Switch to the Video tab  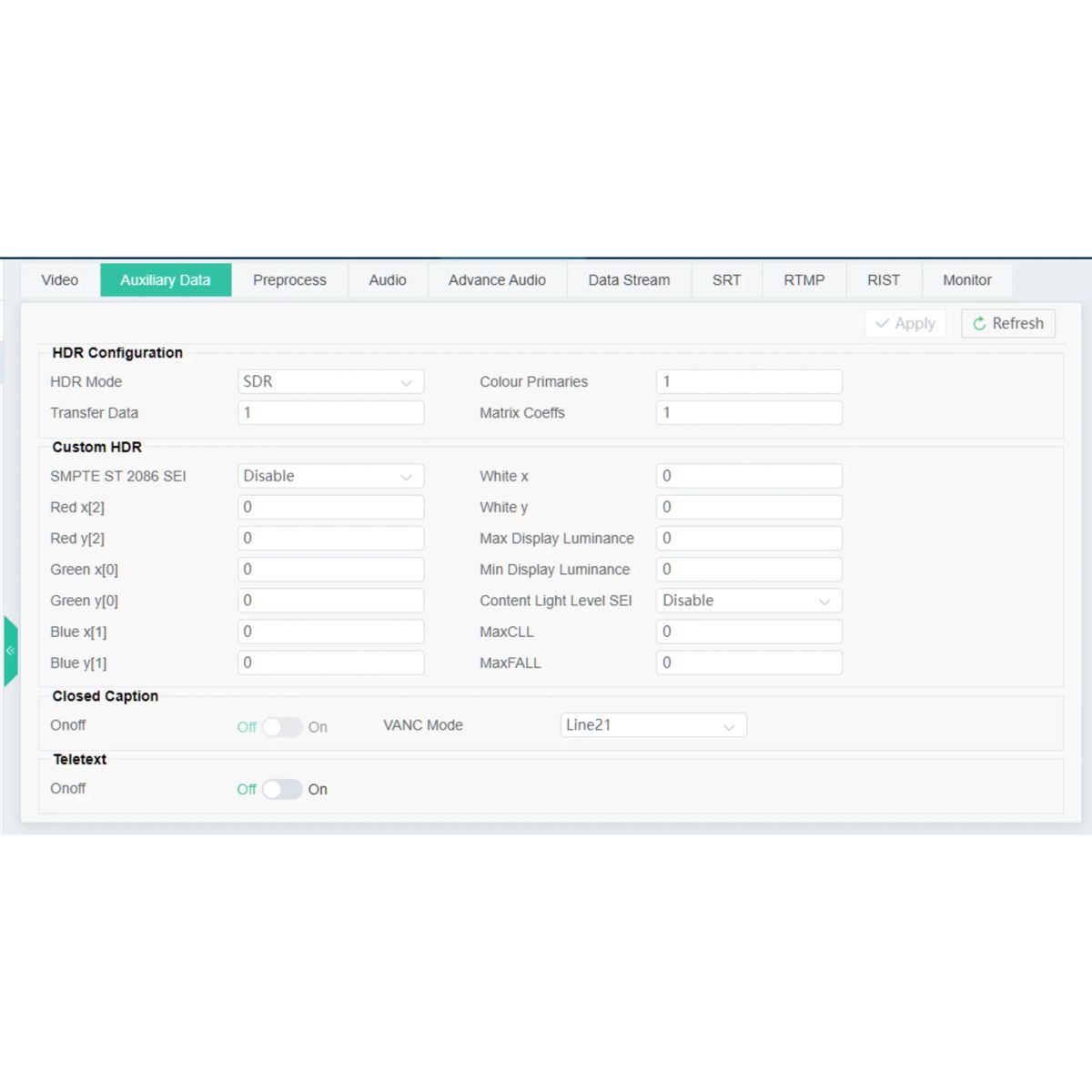[x=60, y=280]
